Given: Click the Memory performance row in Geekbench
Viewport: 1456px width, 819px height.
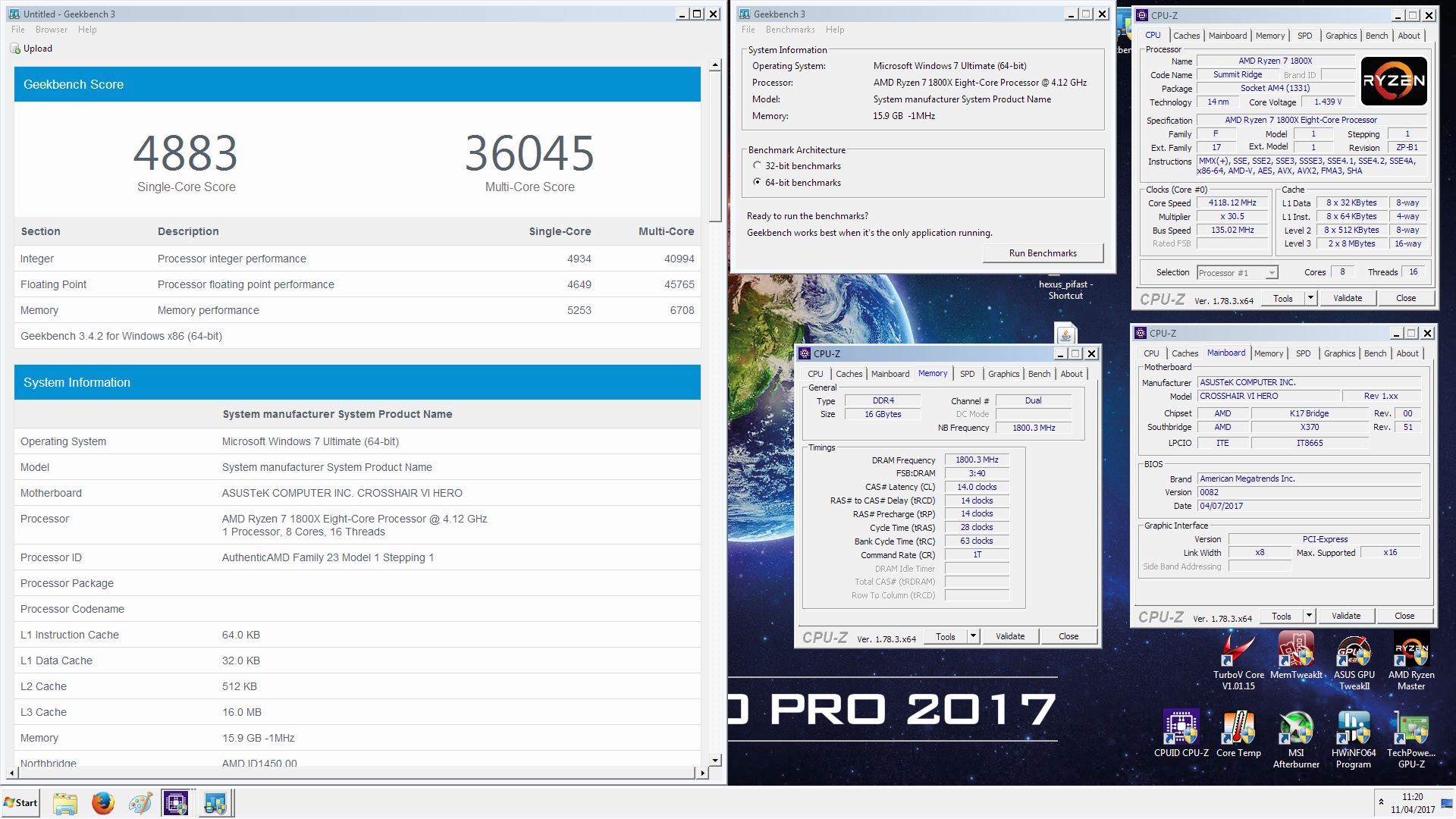Looking at the screenshot, I should 357,310.
